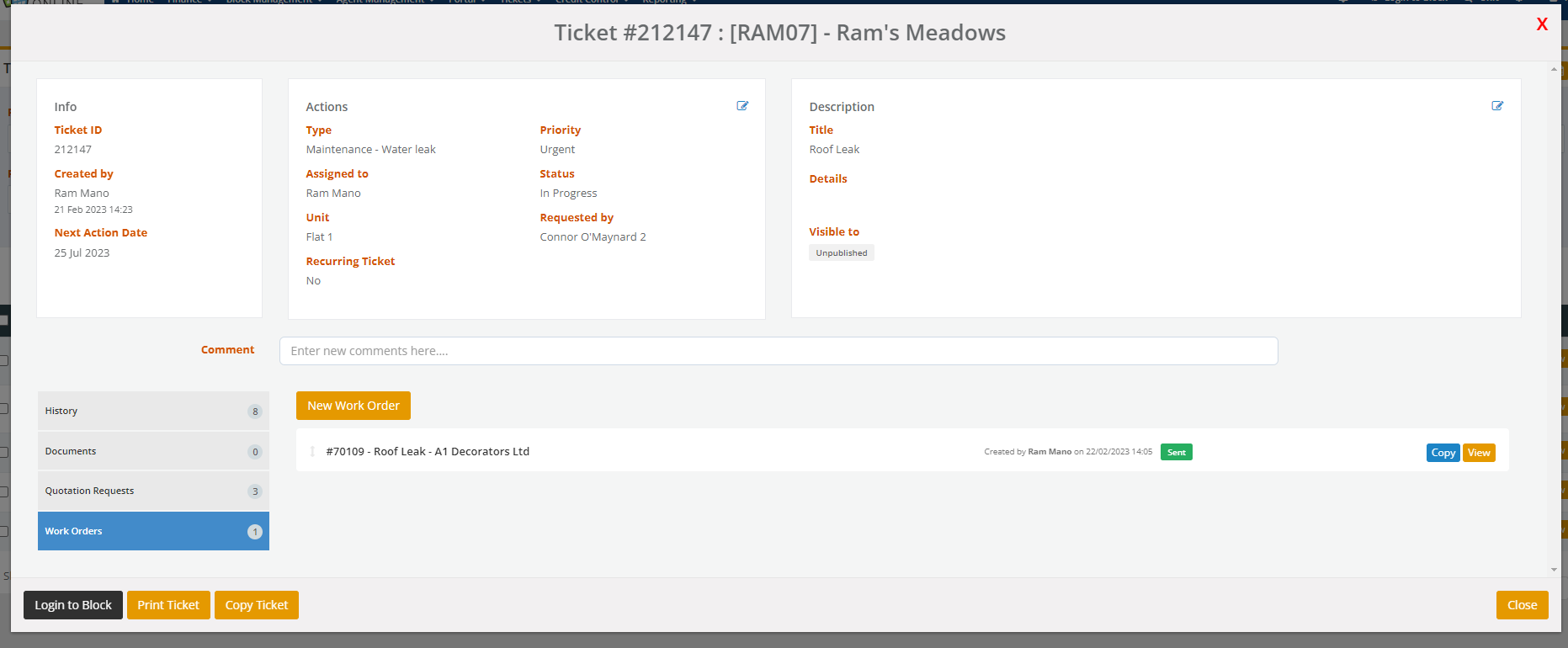Click the ticket ID value '212147'
Screen dimensions: 1568x648
coord(73,150)
